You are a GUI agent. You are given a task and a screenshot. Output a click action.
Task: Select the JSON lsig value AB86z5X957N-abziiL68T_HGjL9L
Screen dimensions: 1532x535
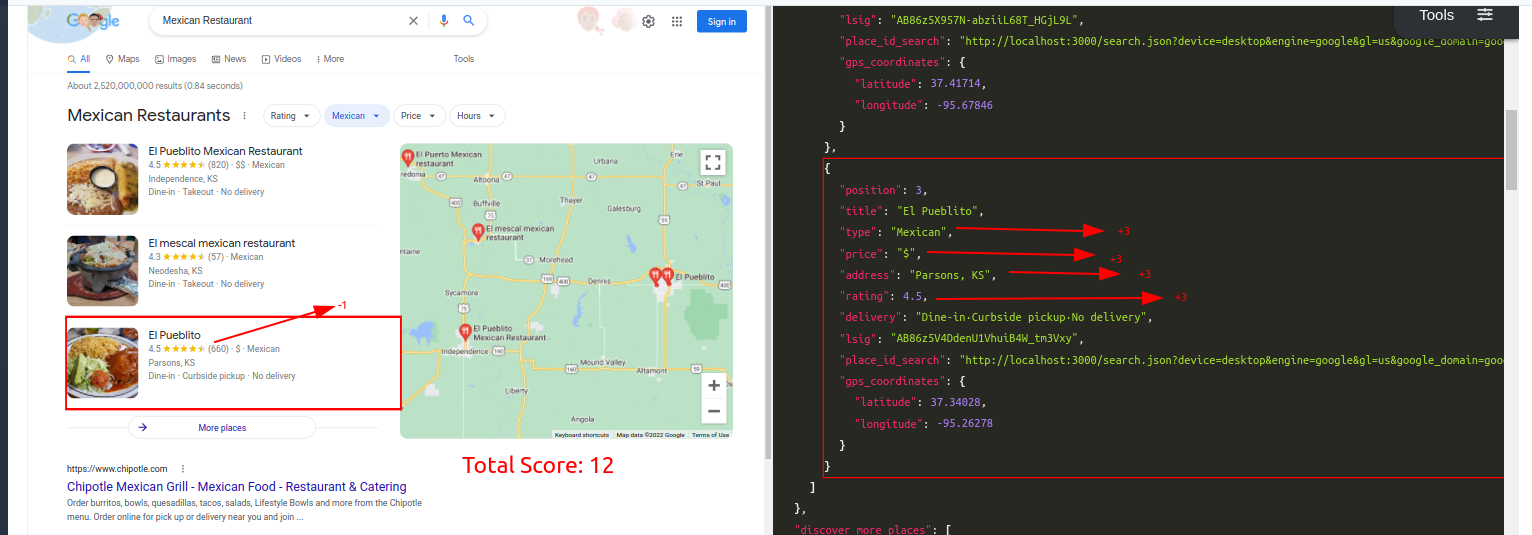click(986, 20)
